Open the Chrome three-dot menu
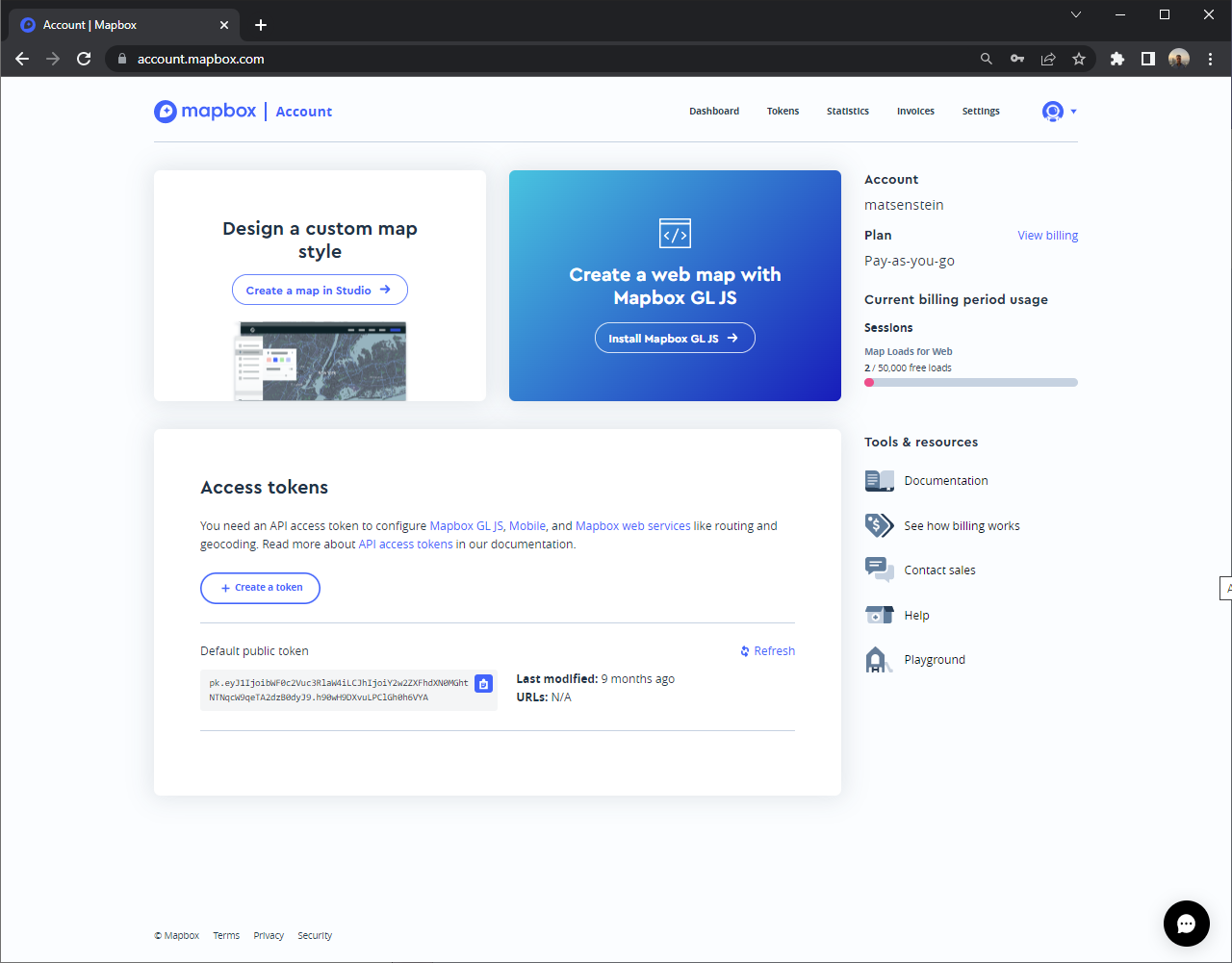1232x963 pixels. tap(1211, 59)
